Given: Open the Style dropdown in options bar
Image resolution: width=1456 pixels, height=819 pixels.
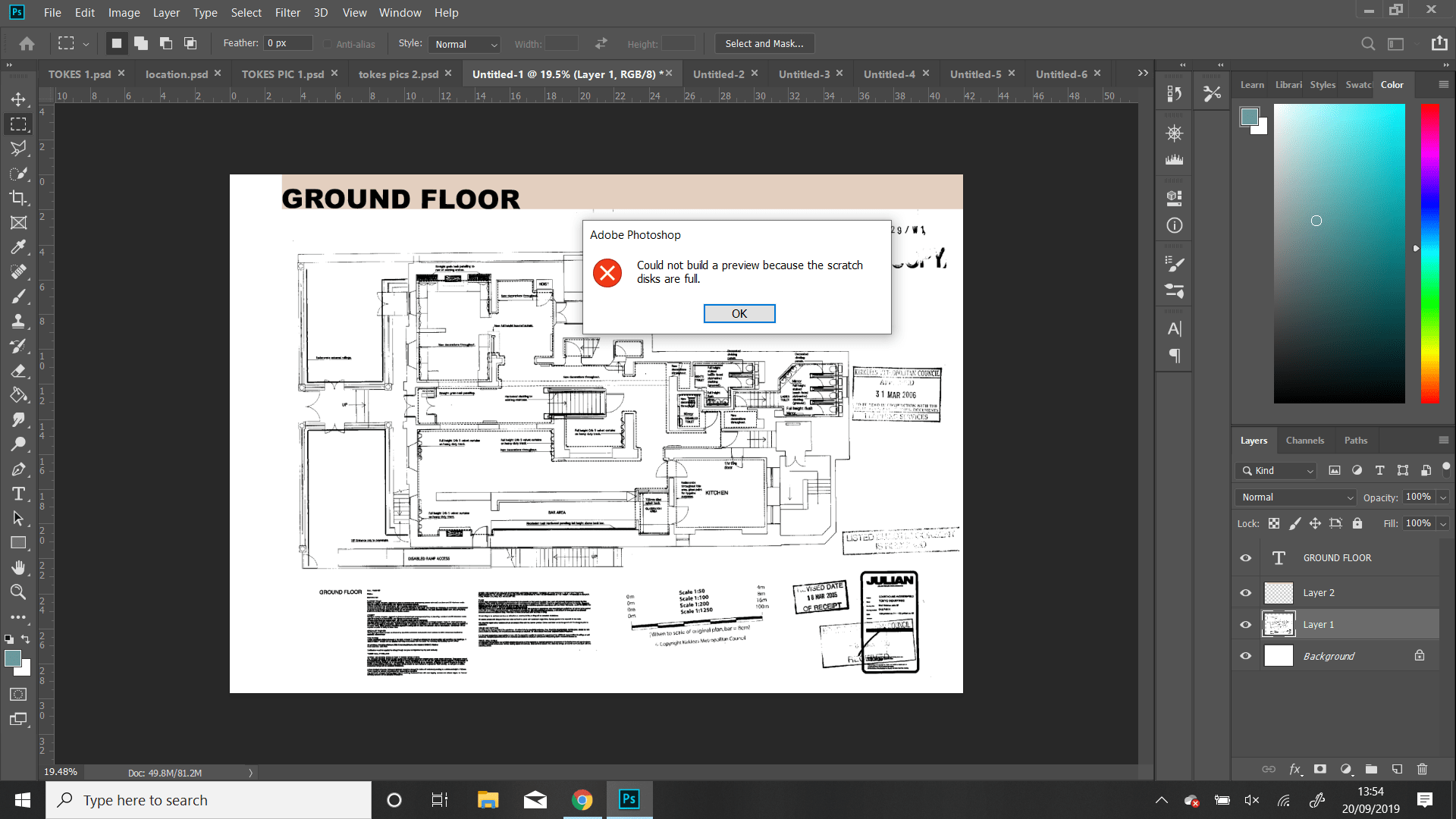Looking at the screenshot, I should (x=464, y=44).
